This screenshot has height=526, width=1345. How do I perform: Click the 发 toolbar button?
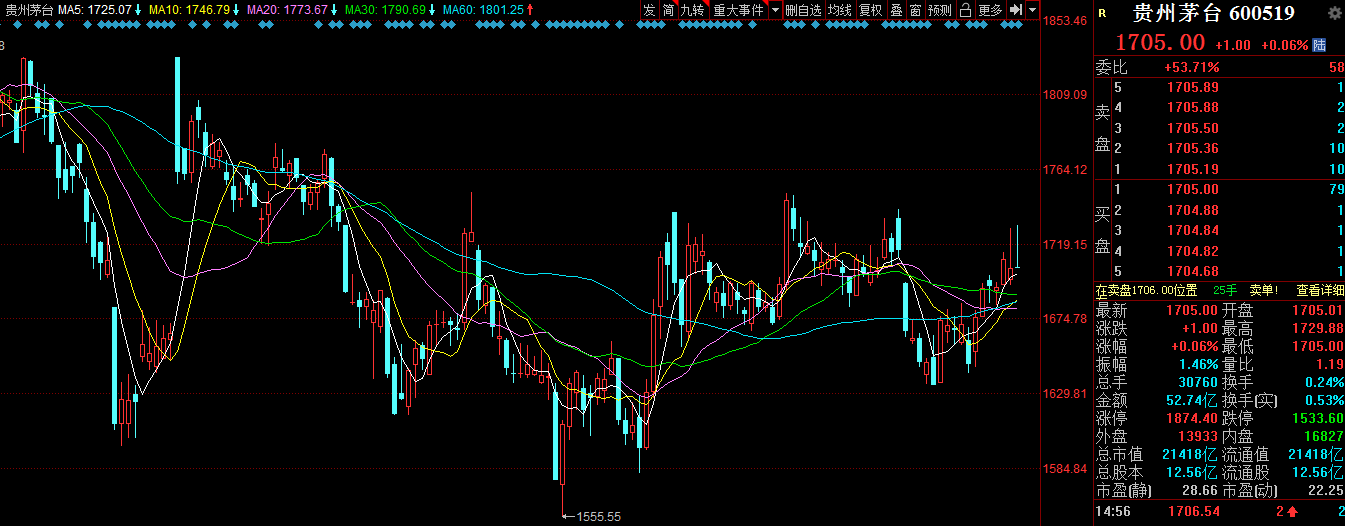pyautogui.click(x=649, y=10)
